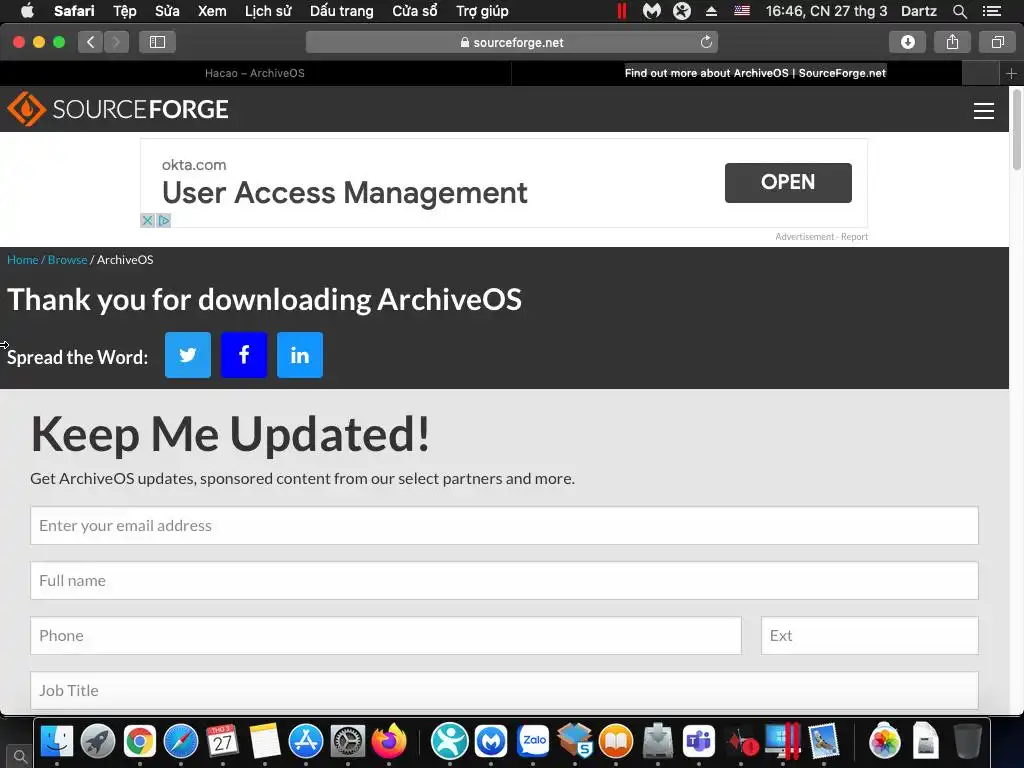
Task: Follow the Home breadcrumb link
Action: pos(22,259)
